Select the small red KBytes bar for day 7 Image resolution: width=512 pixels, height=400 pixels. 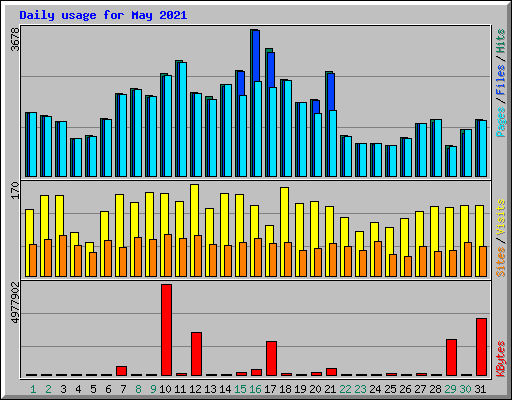pos(121,371)
